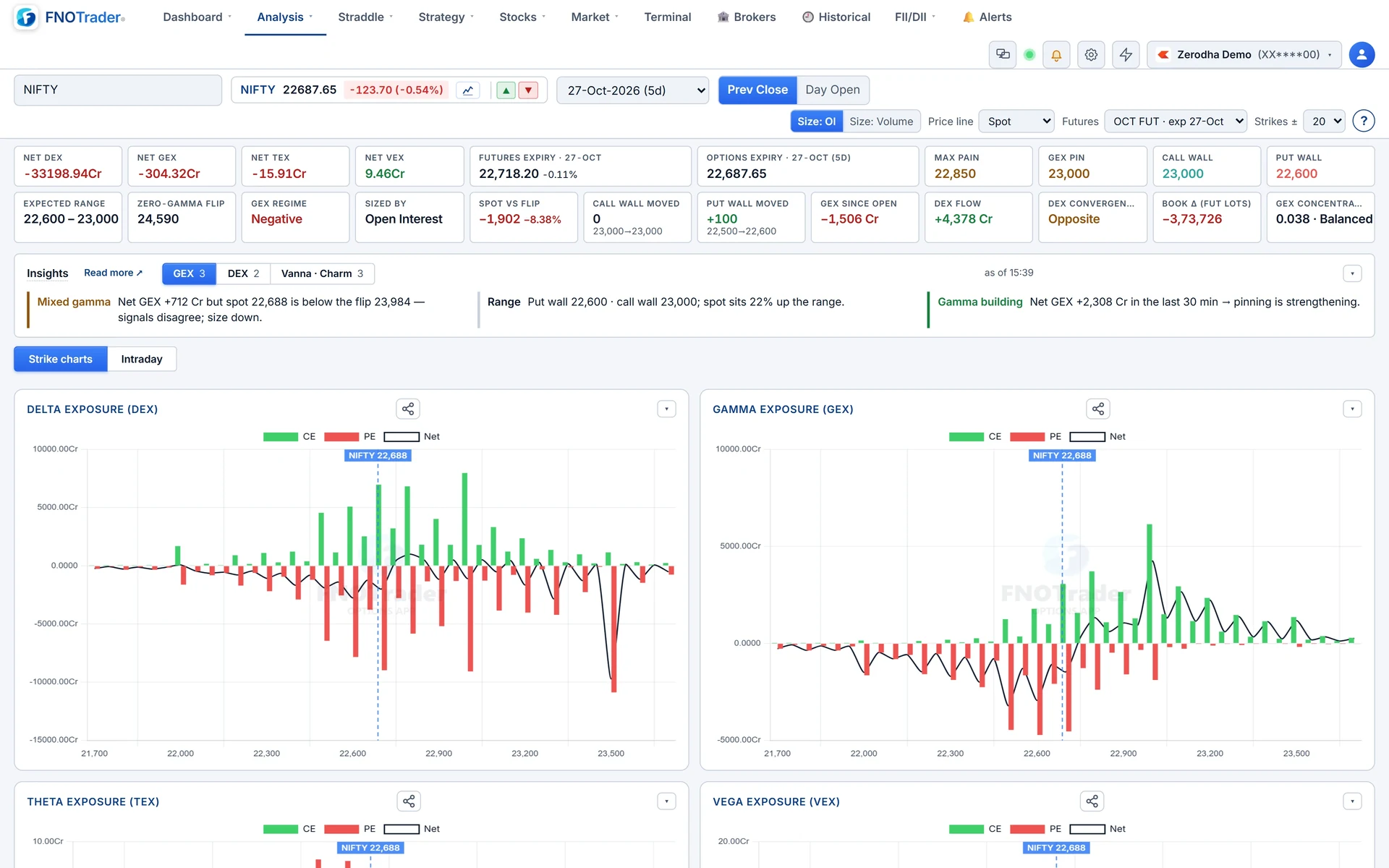Select the Strike charts tab

61,359
